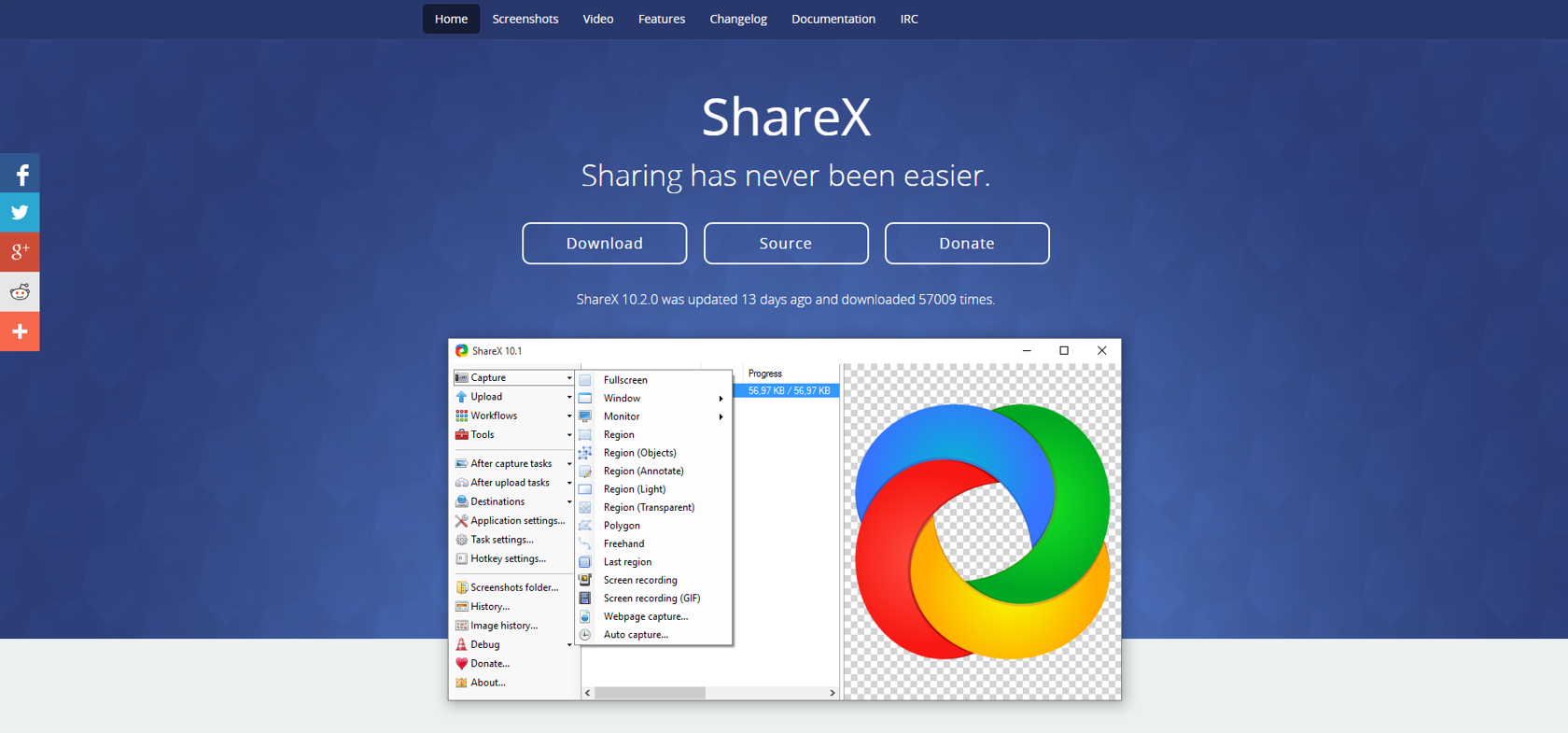1568x733 pixels.
Task: Click the Screen recording icon
Action: click(585, 580)
